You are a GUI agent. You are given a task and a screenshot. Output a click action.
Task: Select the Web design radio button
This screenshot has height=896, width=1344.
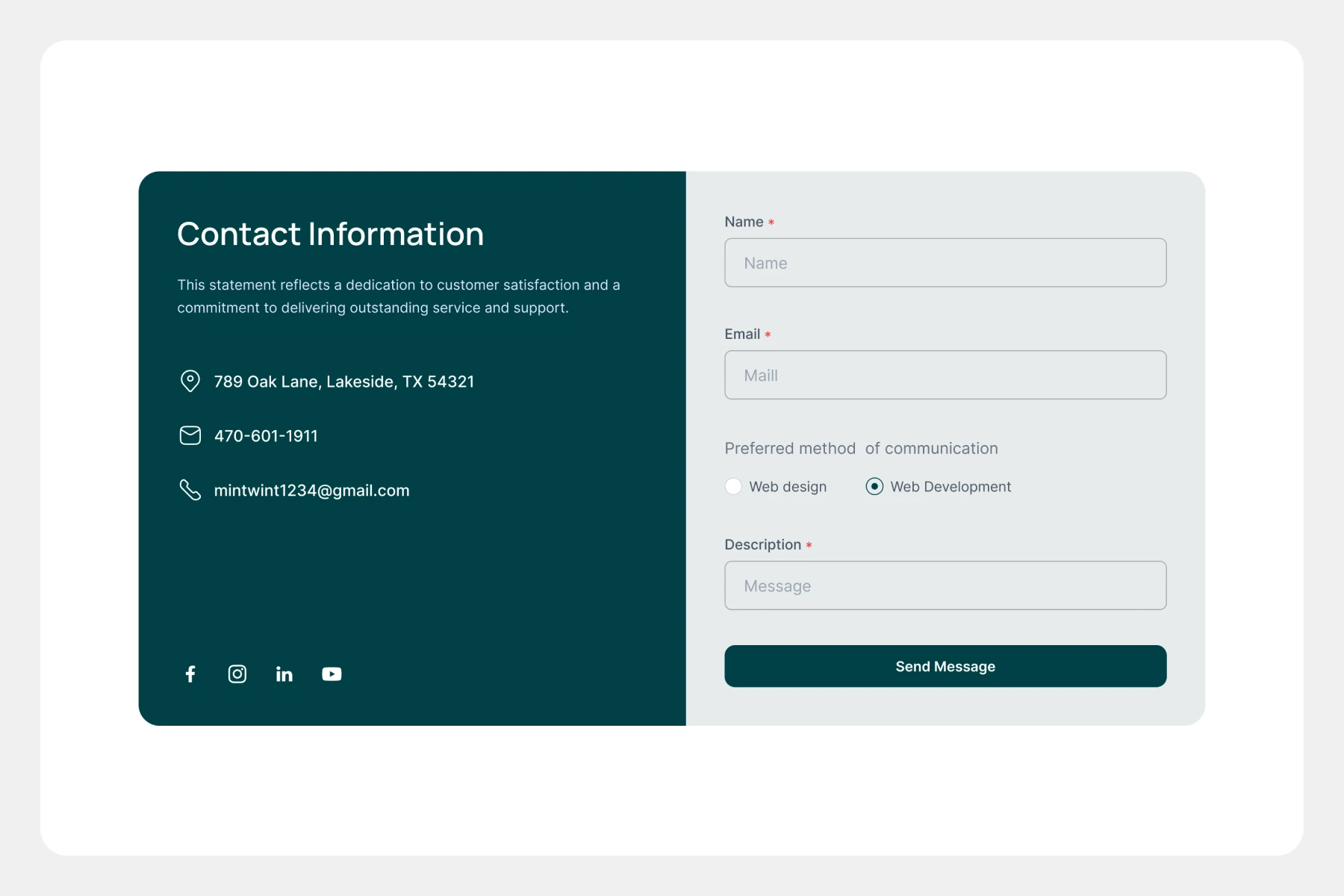point(733,487)
